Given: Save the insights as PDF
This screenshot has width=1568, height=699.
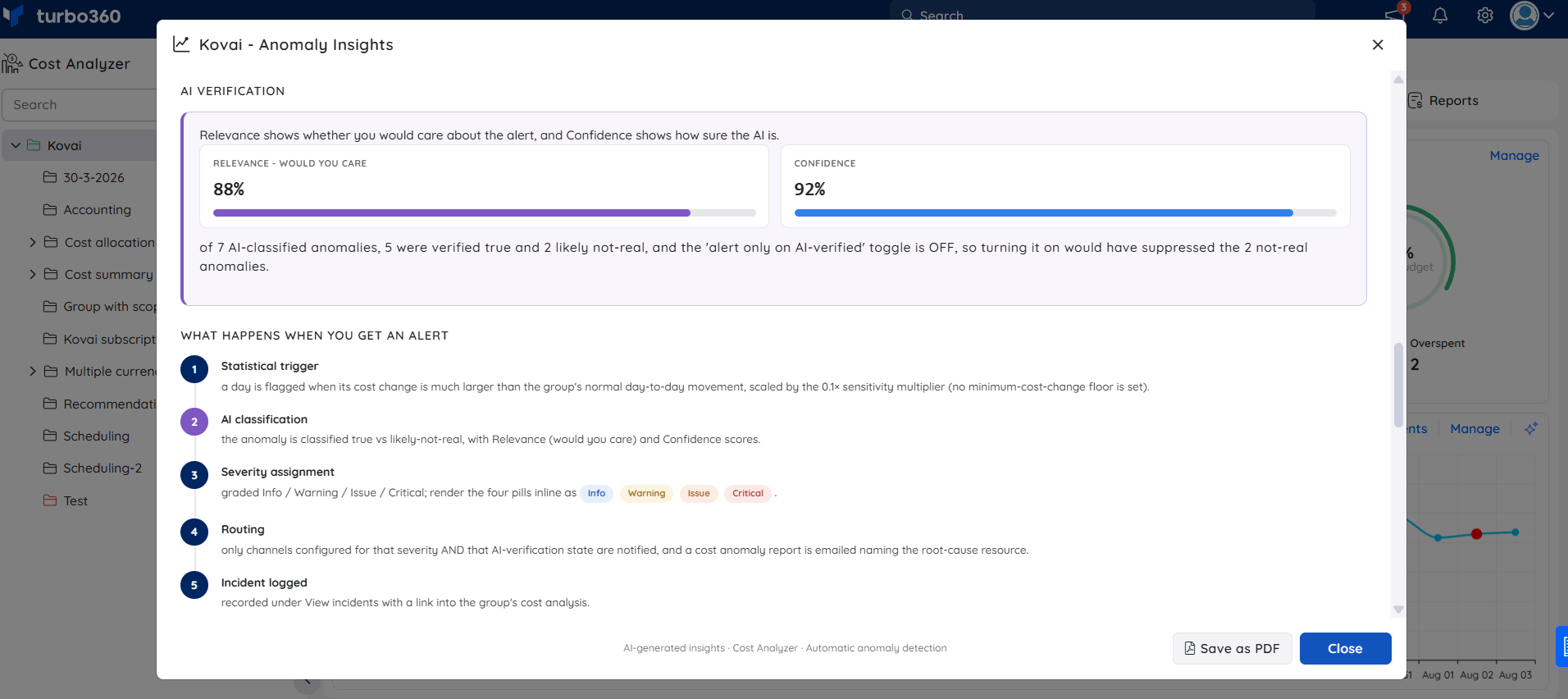Looking at the screenshot, I should 1232,648.
